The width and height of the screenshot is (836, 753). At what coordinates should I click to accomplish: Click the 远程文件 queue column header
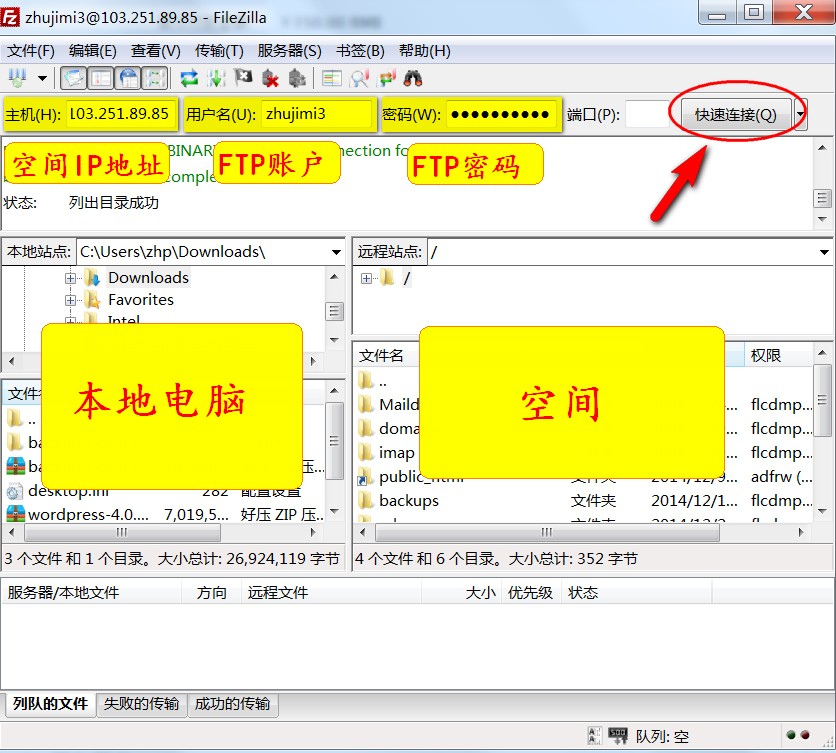click(331, 592)
